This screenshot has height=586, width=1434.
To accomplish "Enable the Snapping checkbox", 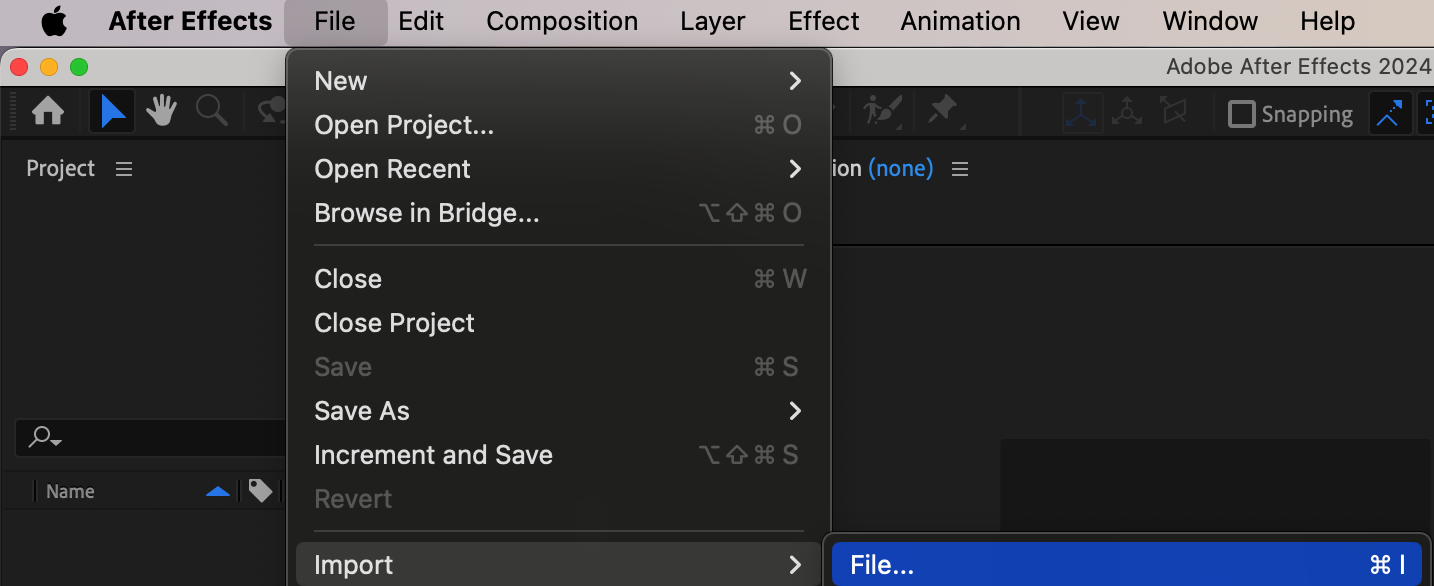I will point(1241,114).
